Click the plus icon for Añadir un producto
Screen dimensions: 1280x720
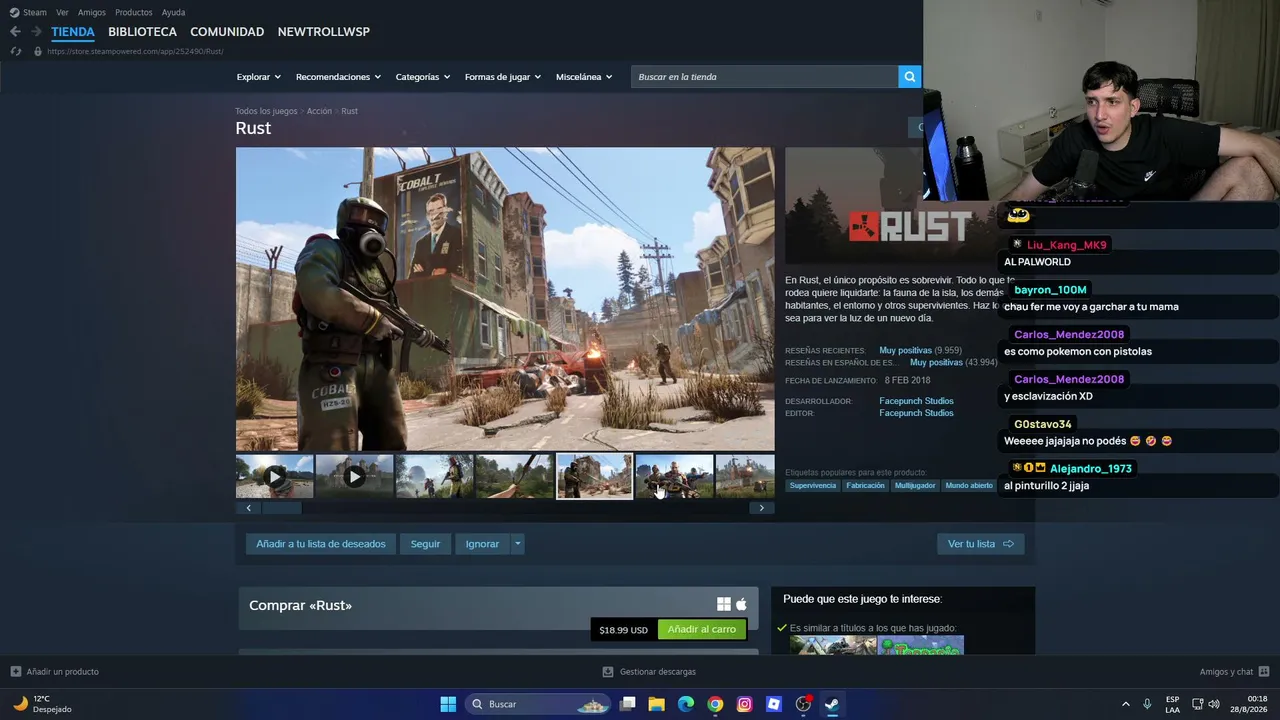pos(15,672)
